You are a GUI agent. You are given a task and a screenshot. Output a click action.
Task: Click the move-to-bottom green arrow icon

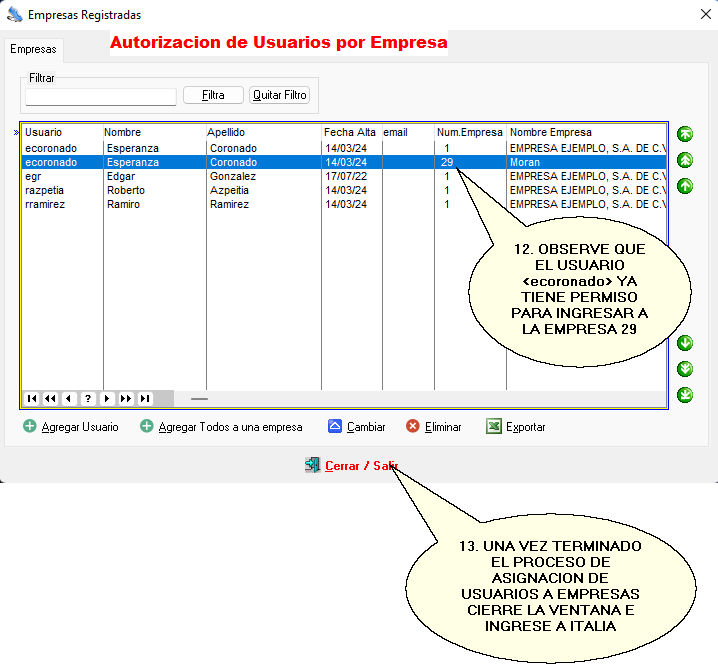click(685, 395)
